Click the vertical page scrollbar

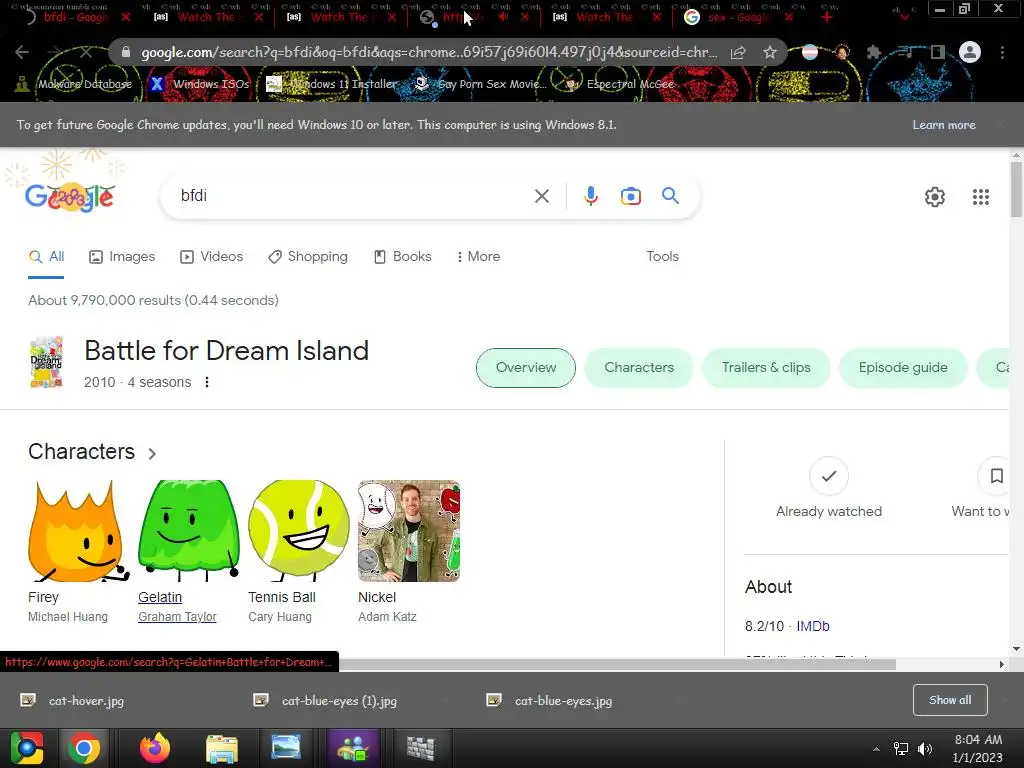(x=1016, y=189)
